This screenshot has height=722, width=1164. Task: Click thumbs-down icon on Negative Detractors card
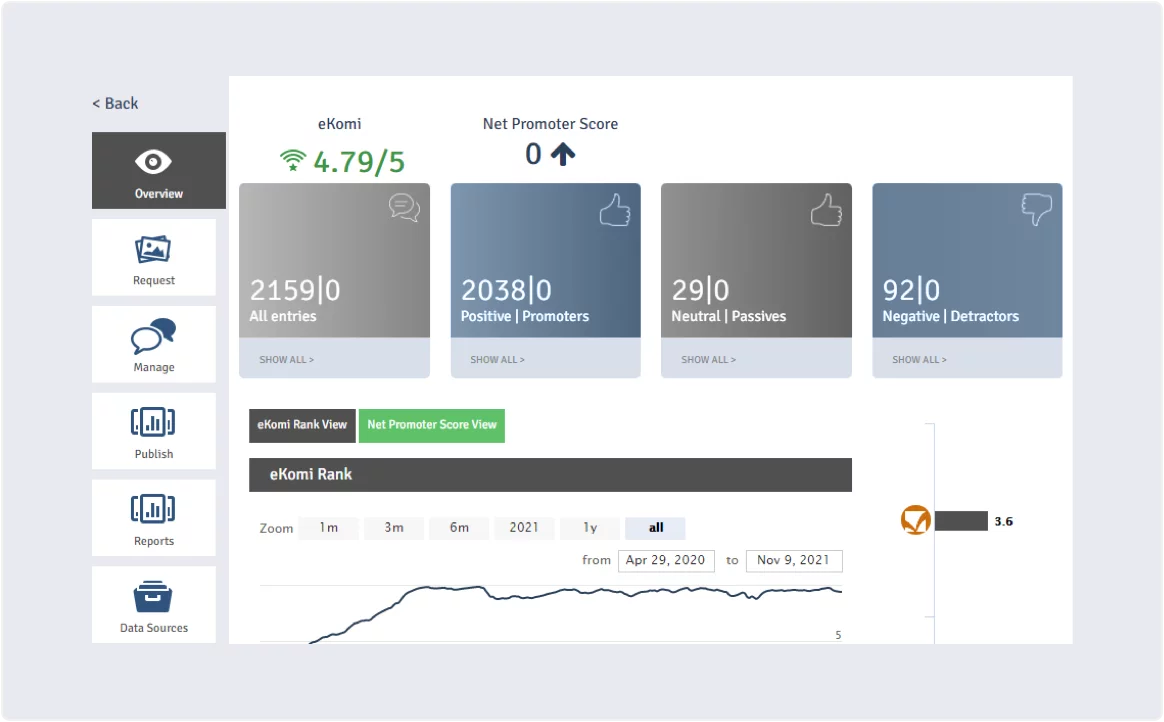1037,209
